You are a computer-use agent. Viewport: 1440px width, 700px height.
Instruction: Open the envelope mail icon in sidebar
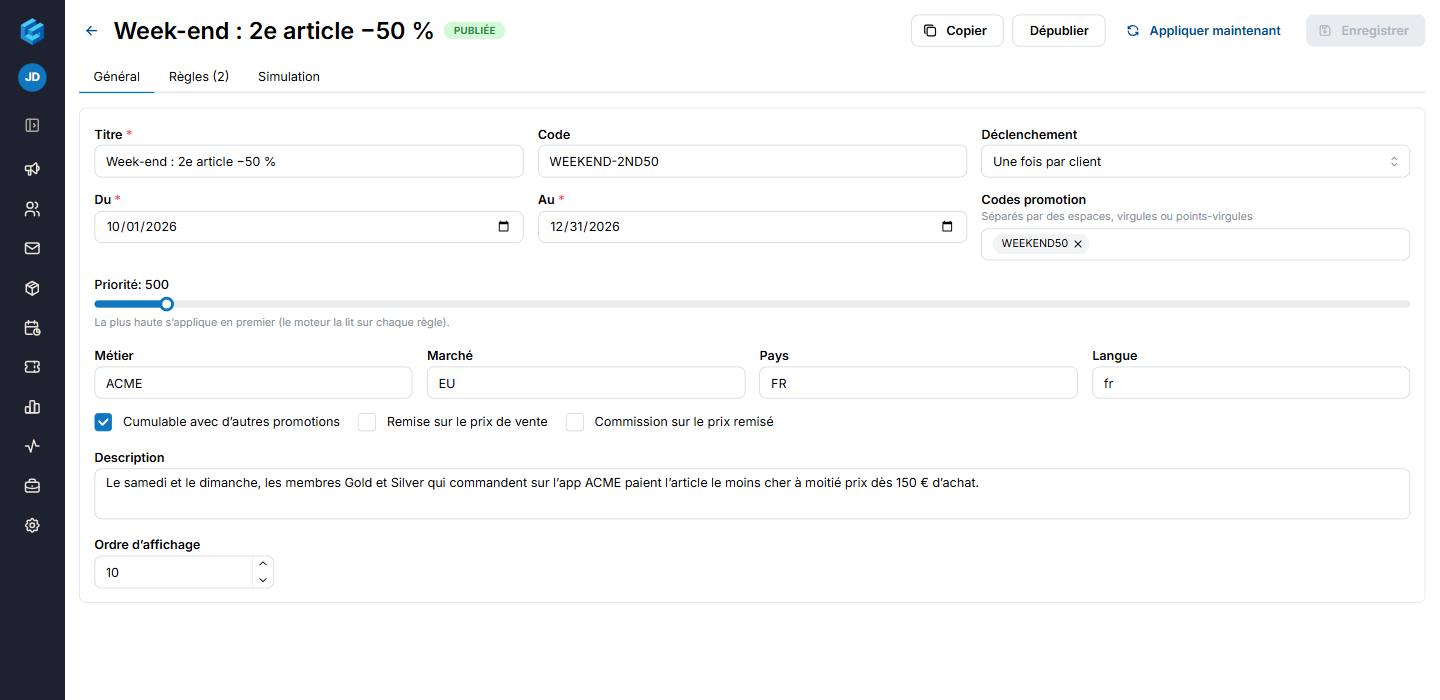(x=32, y=248)
